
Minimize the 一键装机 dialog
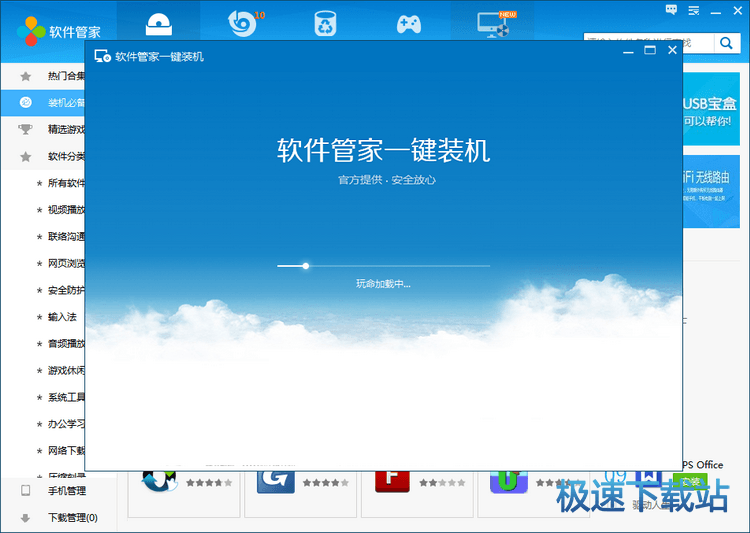point(628,51)
